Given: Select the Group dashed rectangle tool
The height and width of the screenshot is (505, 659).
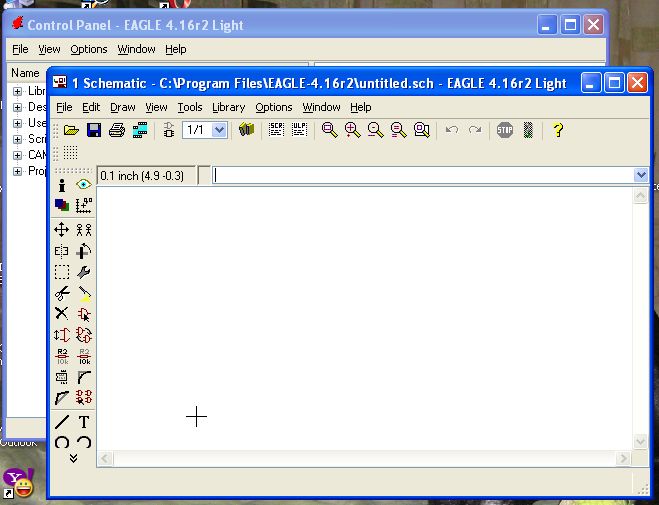Looking at the screenshot, I should tap(62, 272).
